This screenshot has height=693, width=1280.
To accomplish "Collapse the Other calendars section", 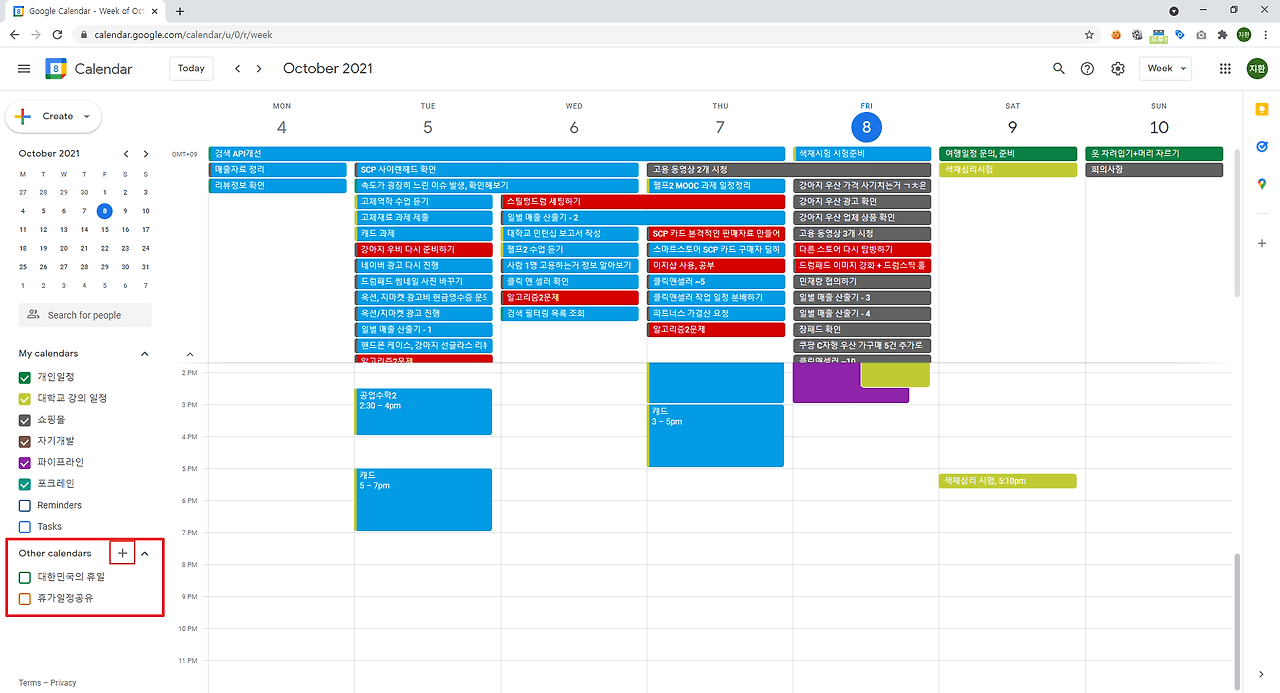I will pyautogui.click(x=144, y=553).
